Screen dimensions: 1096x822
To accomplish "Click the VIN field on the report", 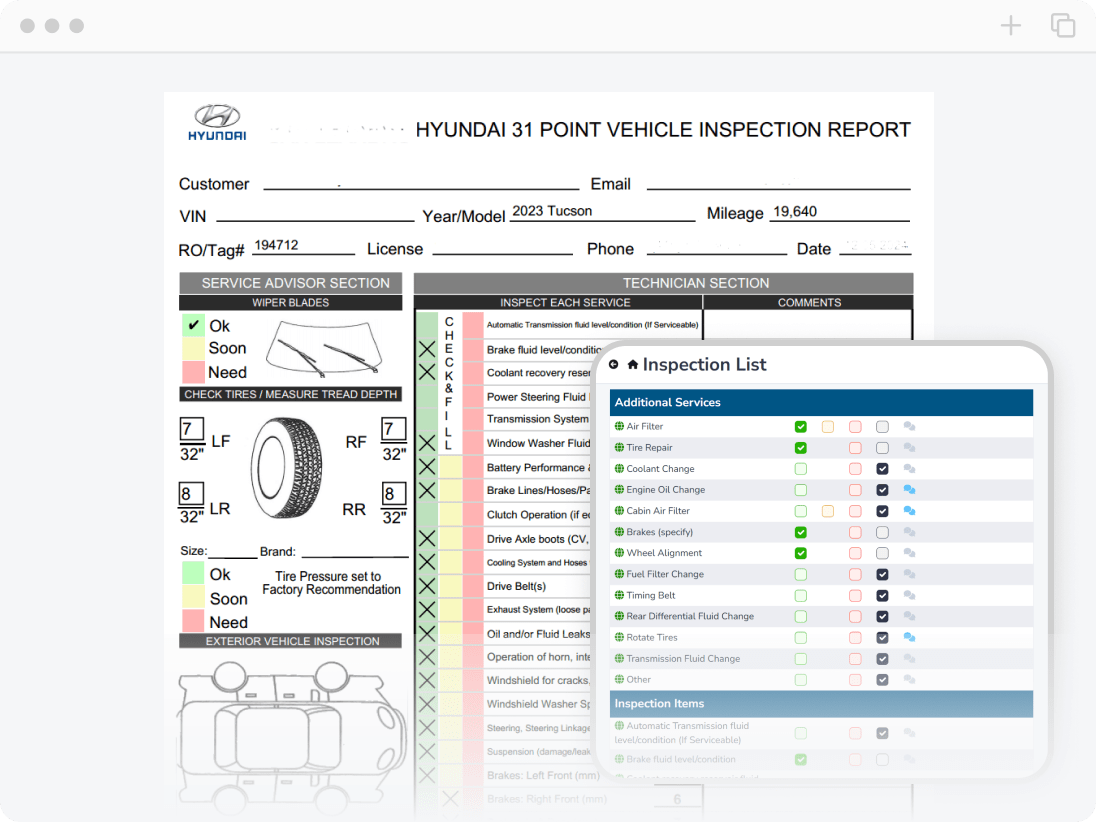I will 315,214.
